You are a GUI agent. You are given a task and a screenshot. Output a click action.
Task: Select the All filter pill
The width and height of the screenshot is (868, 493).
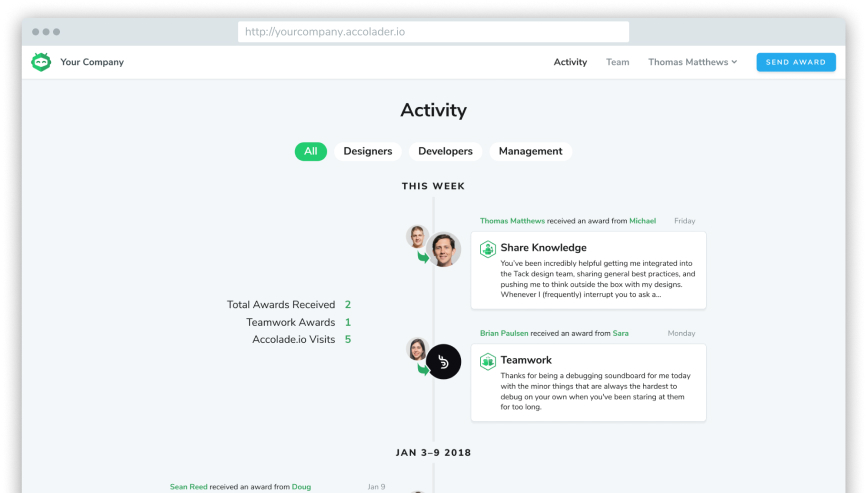click(x=311, y=151)
